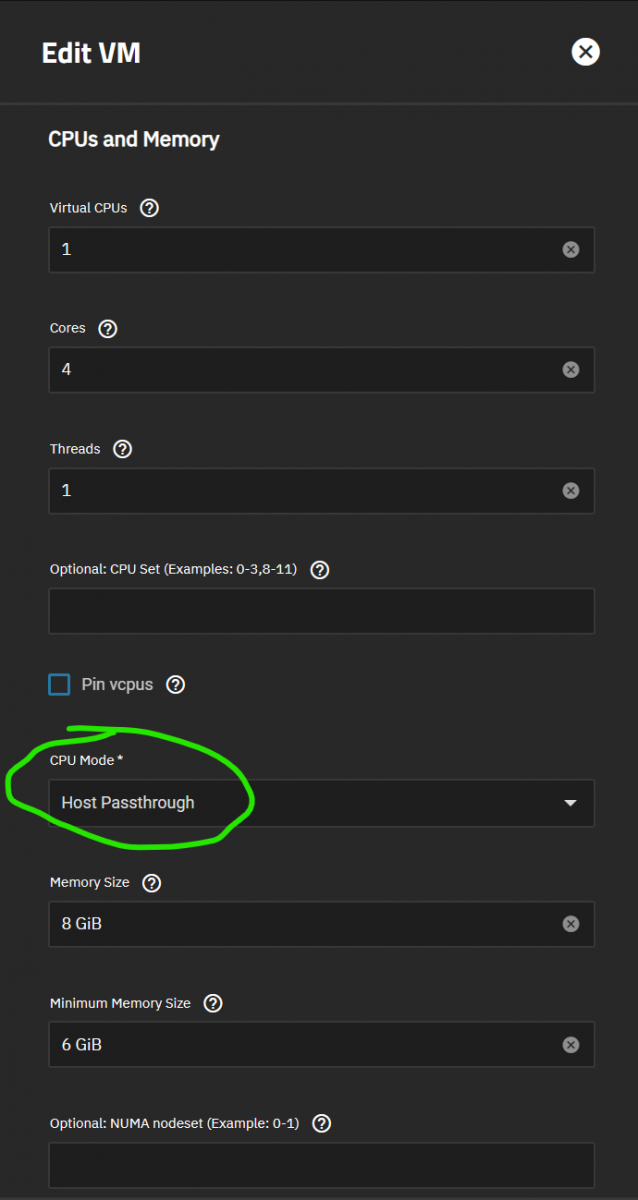This screenshot has width=638, height=1200.
Task: Open help tooltip for Threads
Action: [x=122, y=449]
